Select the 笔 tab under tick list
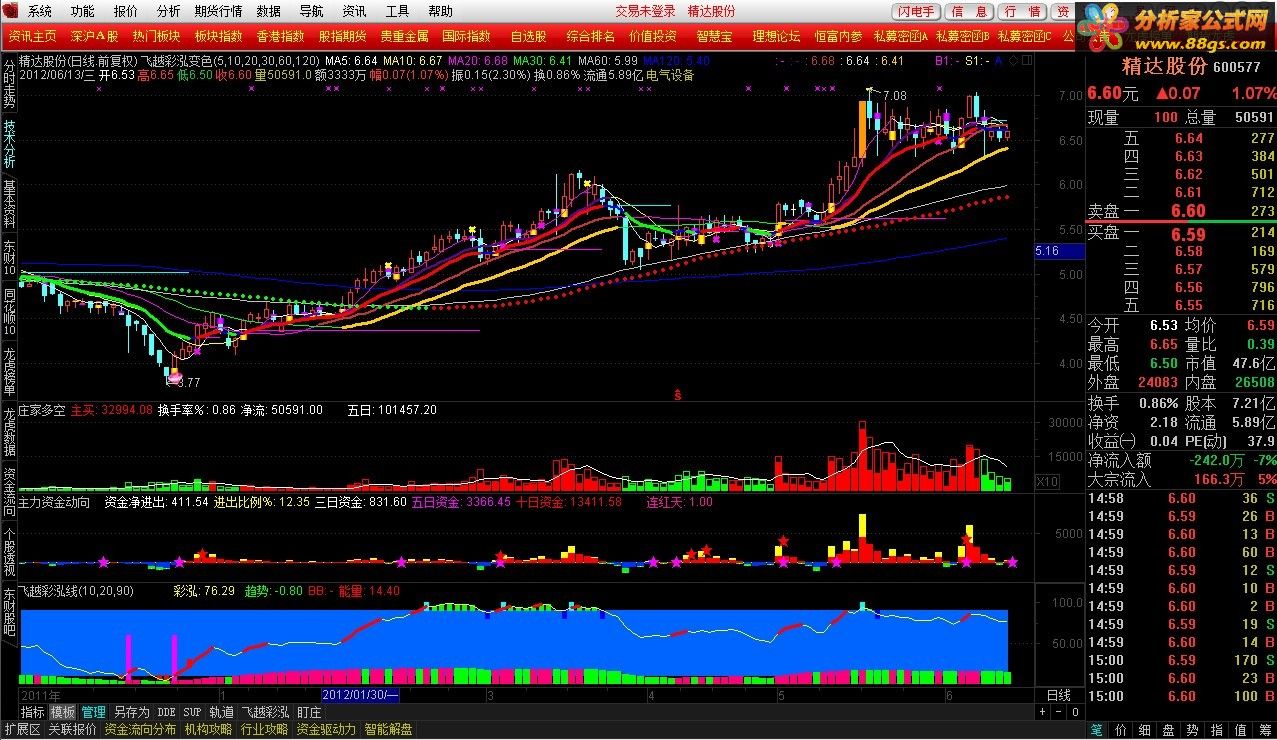Image resolution: width=1277 pixels, height=740 pixels. click(x=1095, y=730)
